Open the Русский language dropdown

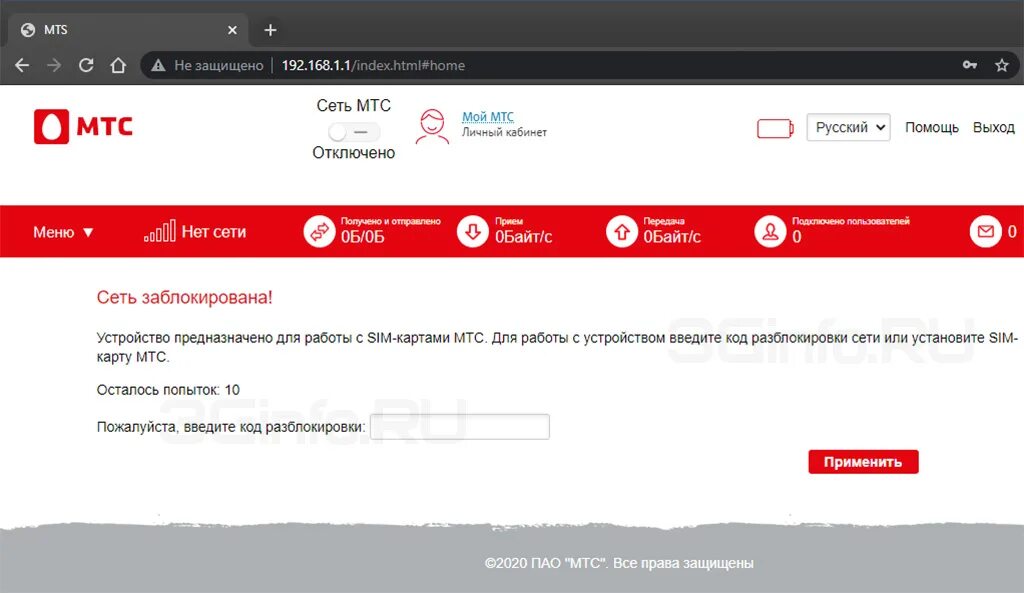click(x=848, y=127)
